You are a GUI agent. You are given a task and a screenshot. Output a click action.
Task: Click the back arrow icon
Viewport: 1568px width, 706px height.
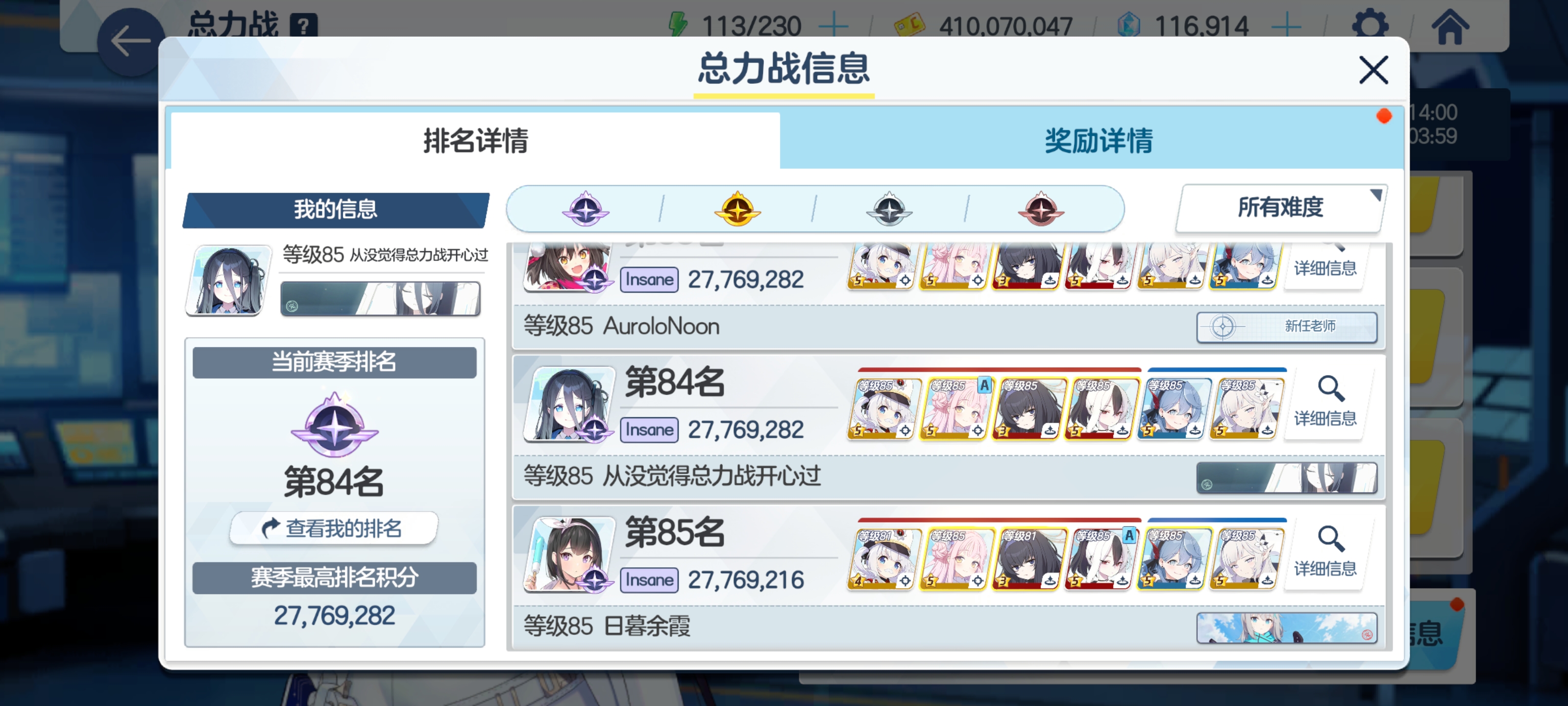coord(130,41)
